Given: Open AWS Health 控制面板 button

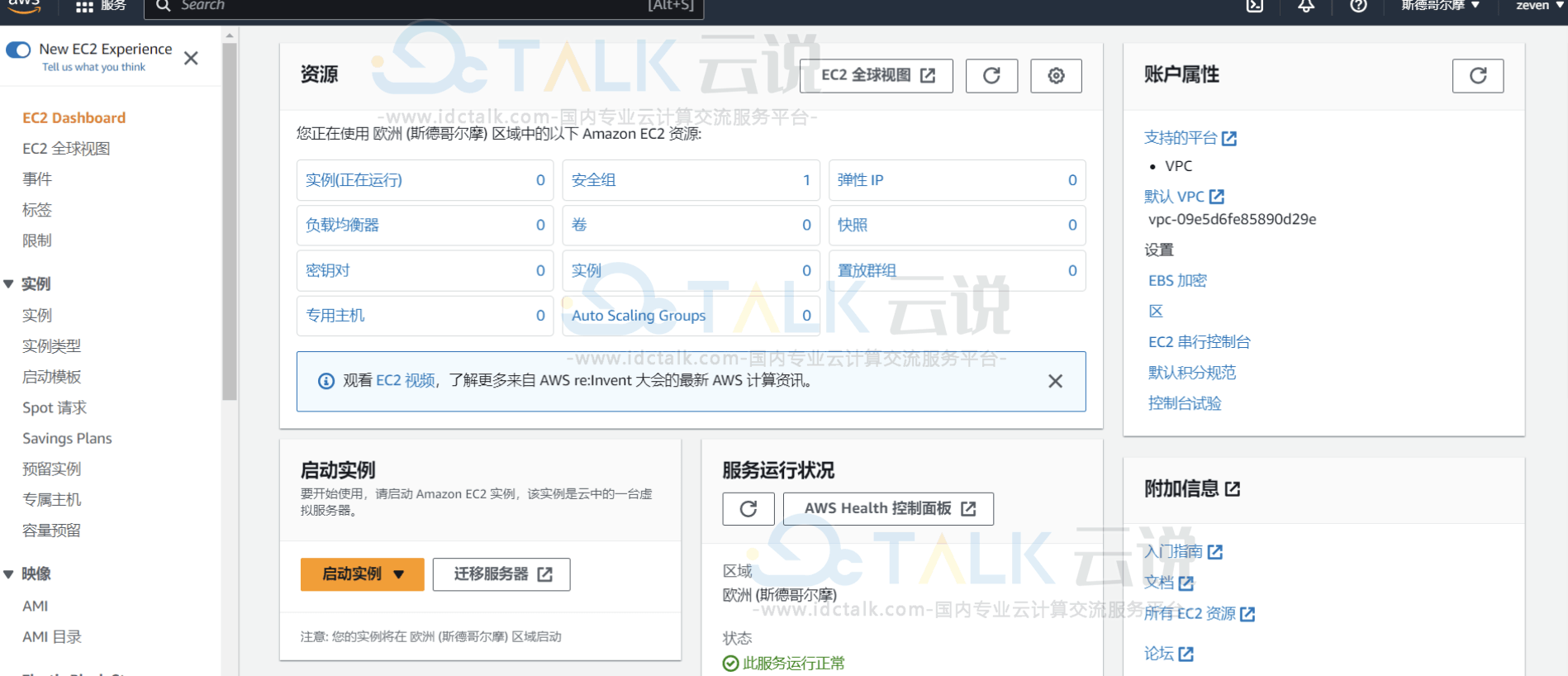Looking at the screenshot, I should tap(888, 509).
